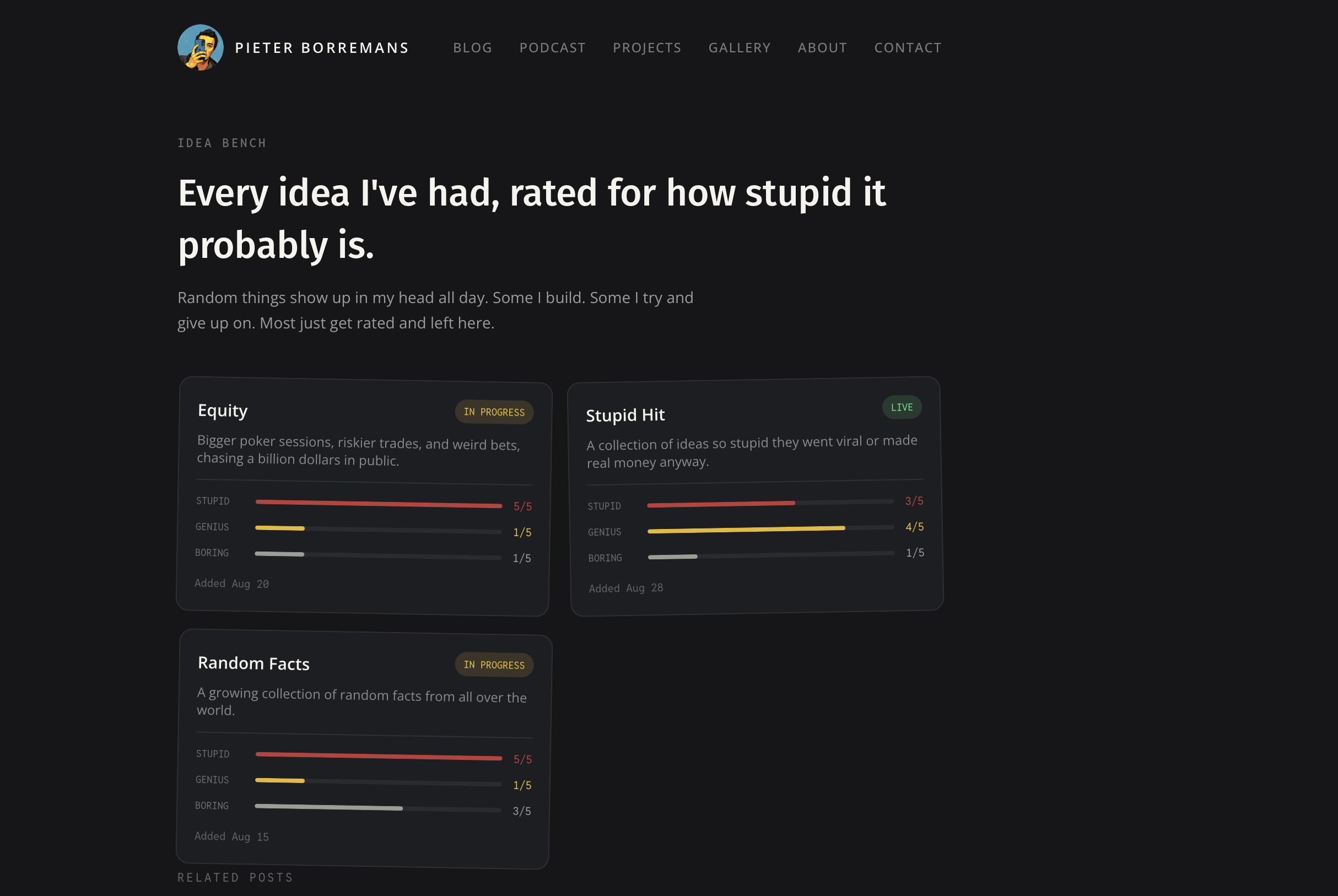Screen dimensions: 1338x896
Task: Open the Projects nav link
Action: (647, 47)
